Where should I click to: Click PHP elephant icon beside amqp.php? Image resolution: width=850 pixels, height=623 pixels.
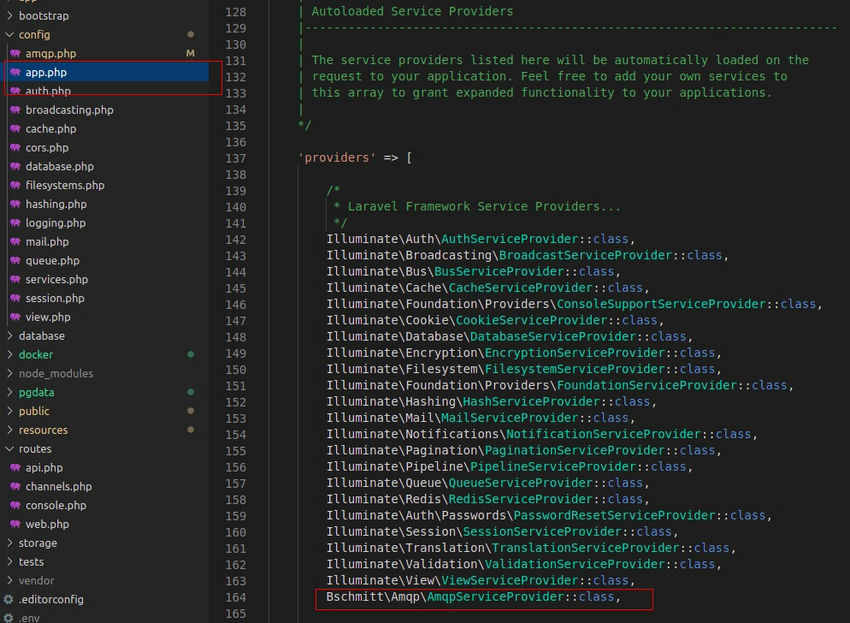pos(15,53)
